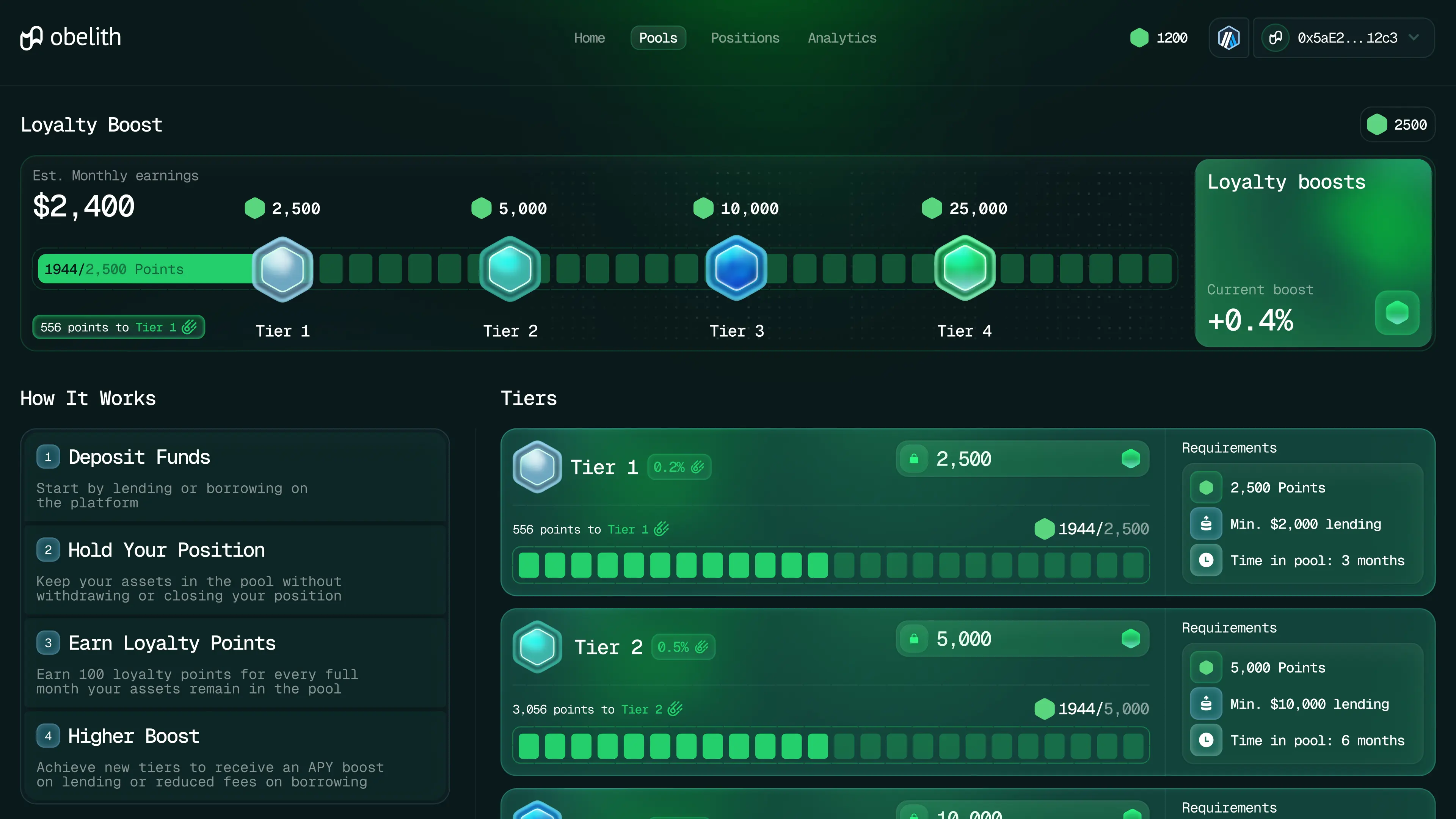Click the wallet avatar icon beside 0x5aE2...12c3

(1276, 38)
